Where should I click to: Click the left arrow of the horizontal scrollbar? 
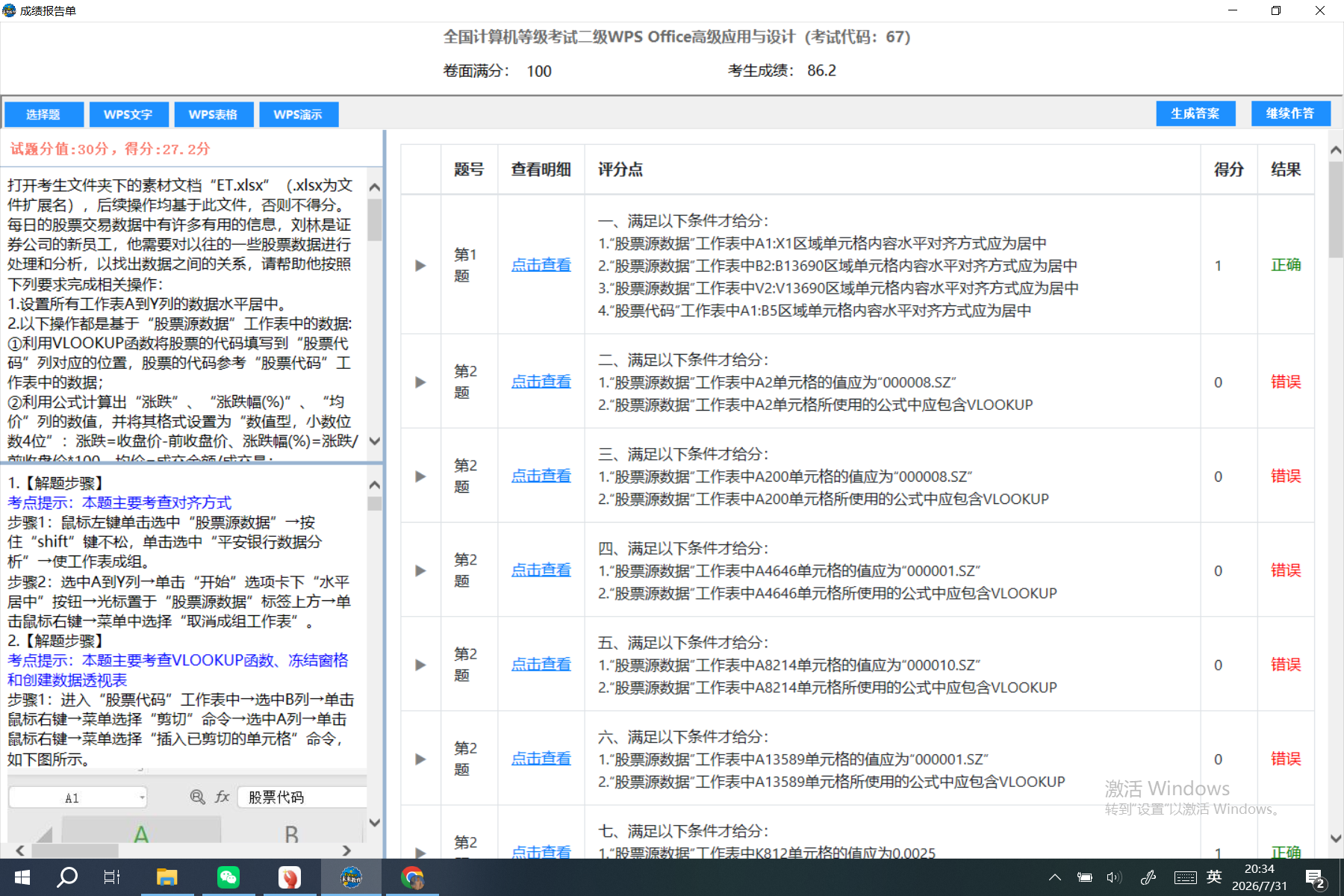20,850
